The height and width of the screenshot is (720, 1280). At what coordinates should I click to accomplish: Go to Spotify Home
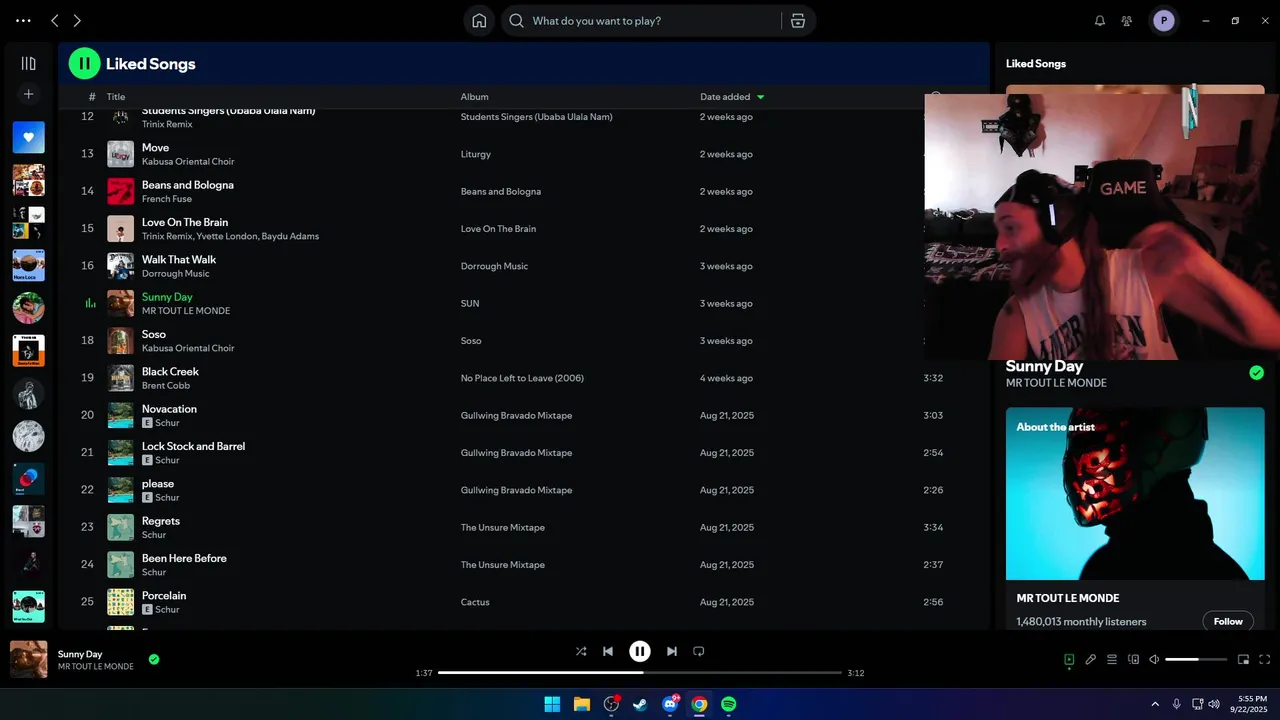tap(479, 20)
